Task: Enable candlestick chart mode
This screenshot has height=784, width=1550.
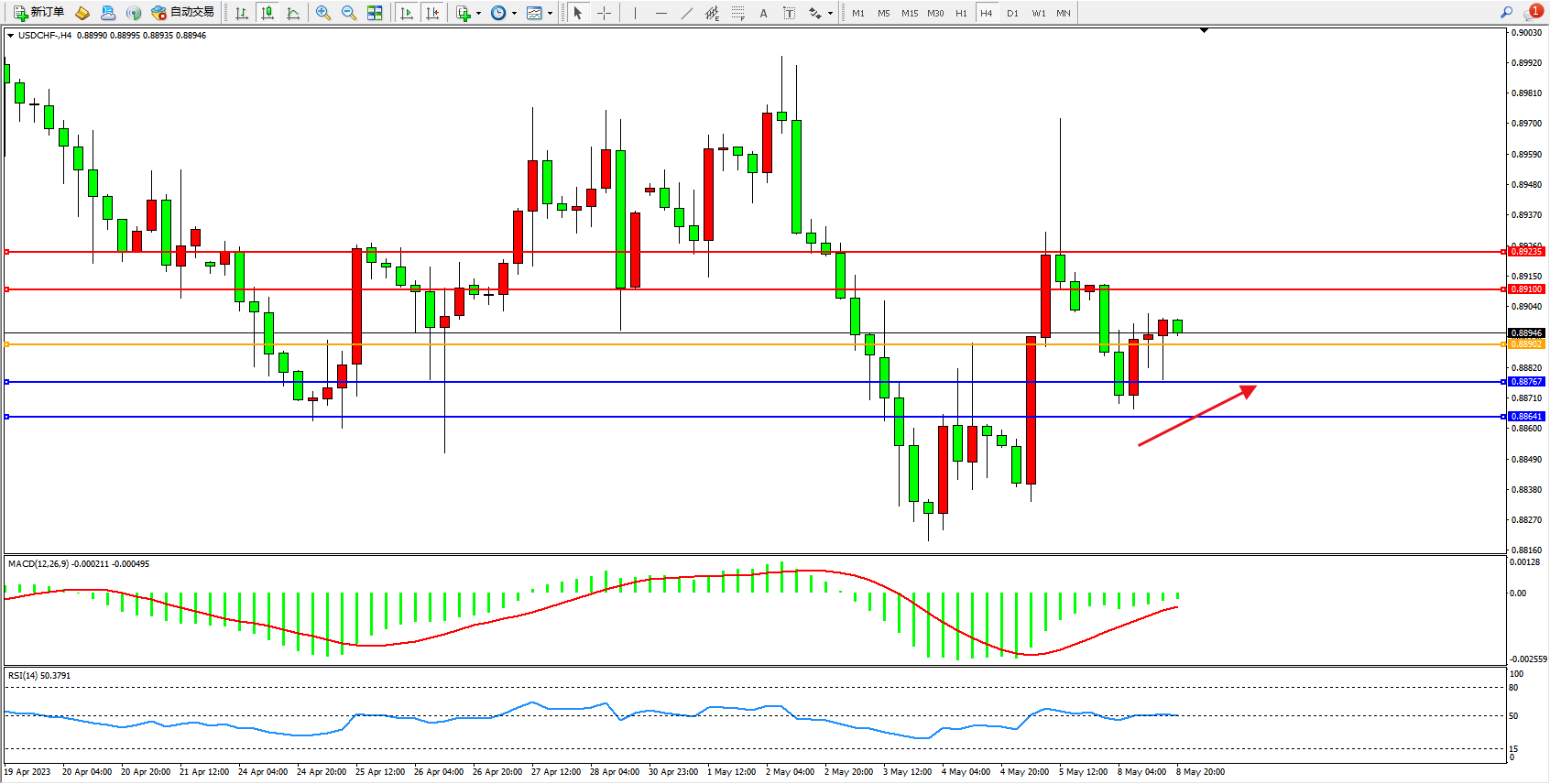Action: (x=267, y=13)
